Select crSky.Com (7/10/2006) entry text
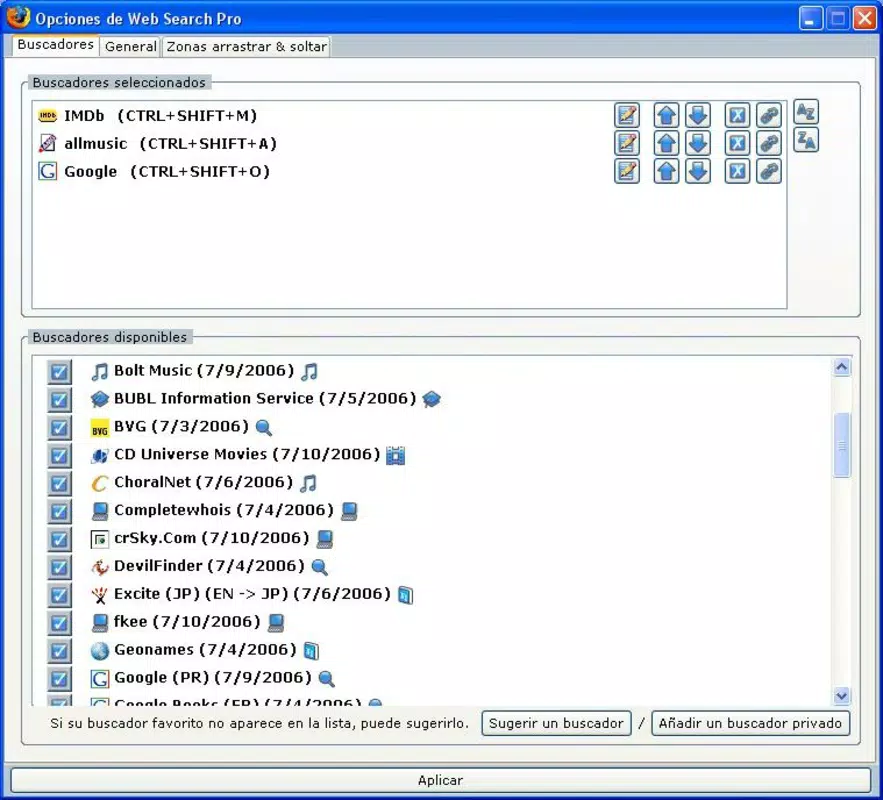883x800 pixels. [x=212, y=538]
